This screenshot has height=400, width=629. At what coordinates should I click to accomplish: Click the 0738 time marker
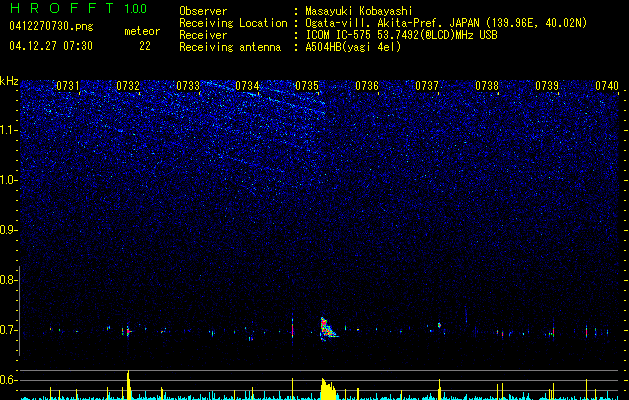coord(487,86)
